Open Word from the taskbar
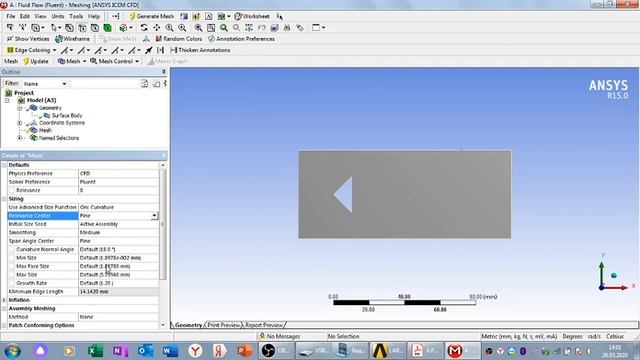This screenshot has width=640, height=360. pyautogui.click(x=170, y=351)
